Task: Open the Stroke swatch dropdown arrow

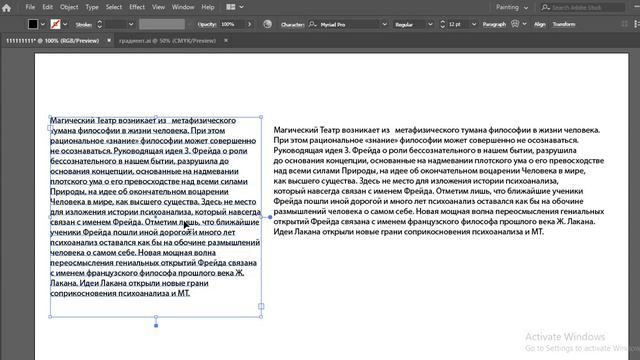Action: click(65, 24)
